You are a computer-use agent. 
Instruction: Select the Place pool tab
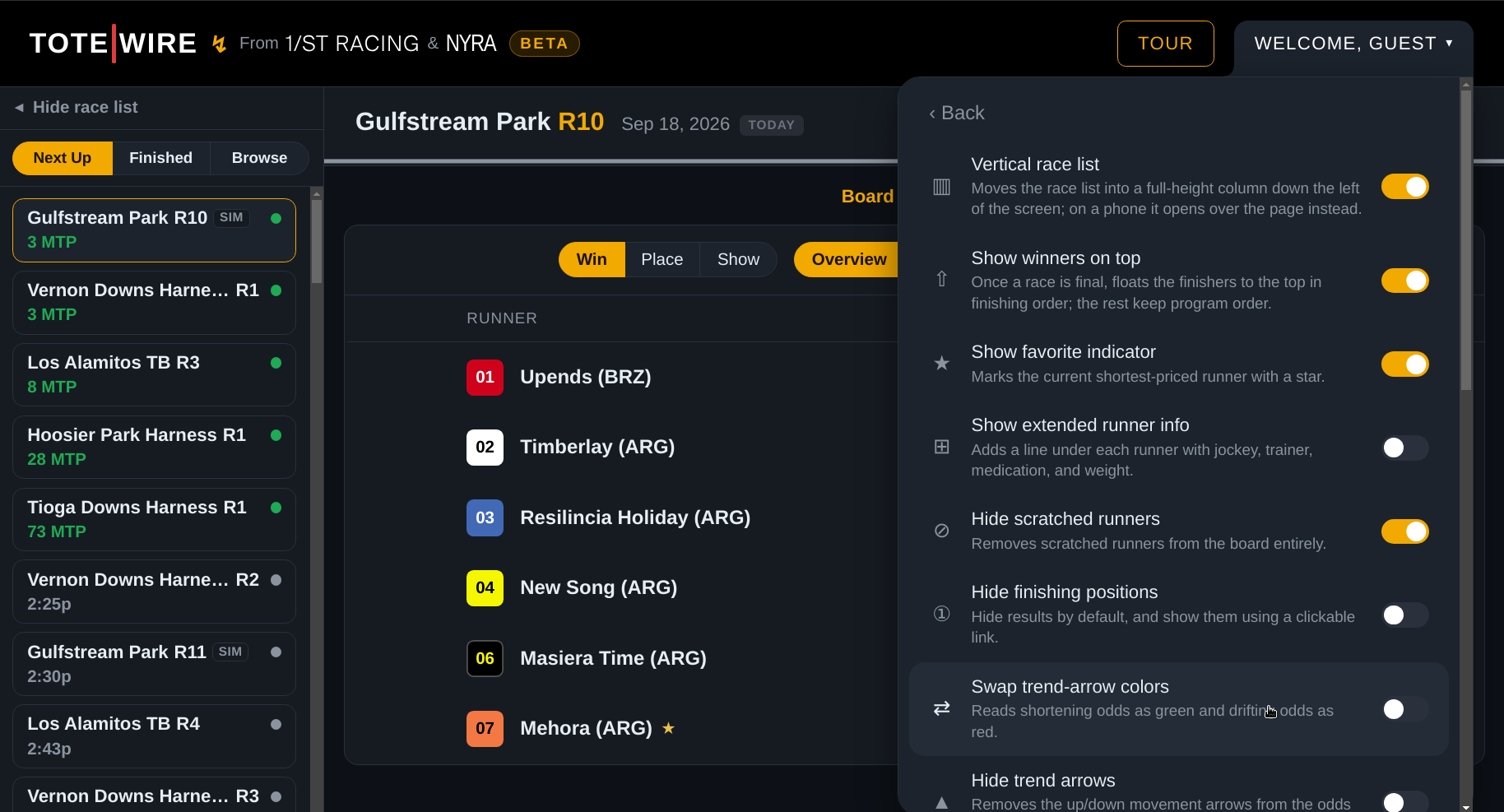pyautogui.click(x=661, y=260)
